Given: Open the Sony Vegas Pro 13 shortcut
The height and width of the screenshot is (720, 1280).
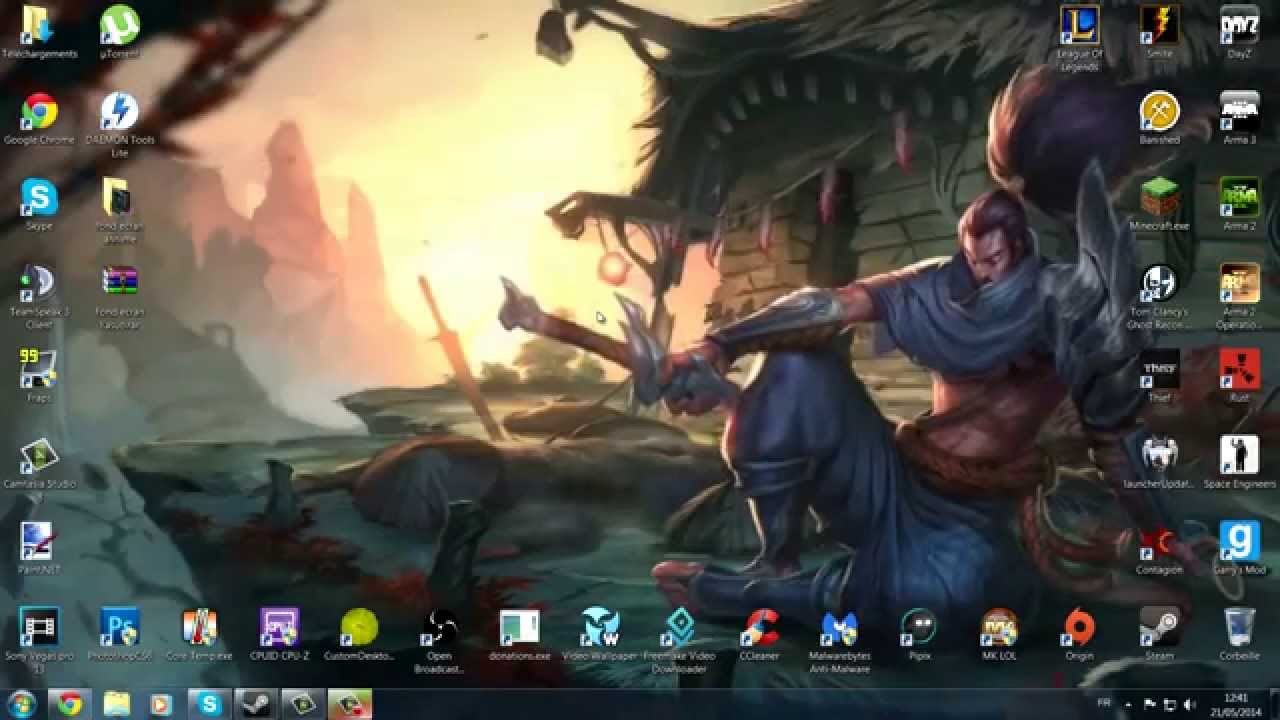Looking at the screenshot, I should pos(39,640).
